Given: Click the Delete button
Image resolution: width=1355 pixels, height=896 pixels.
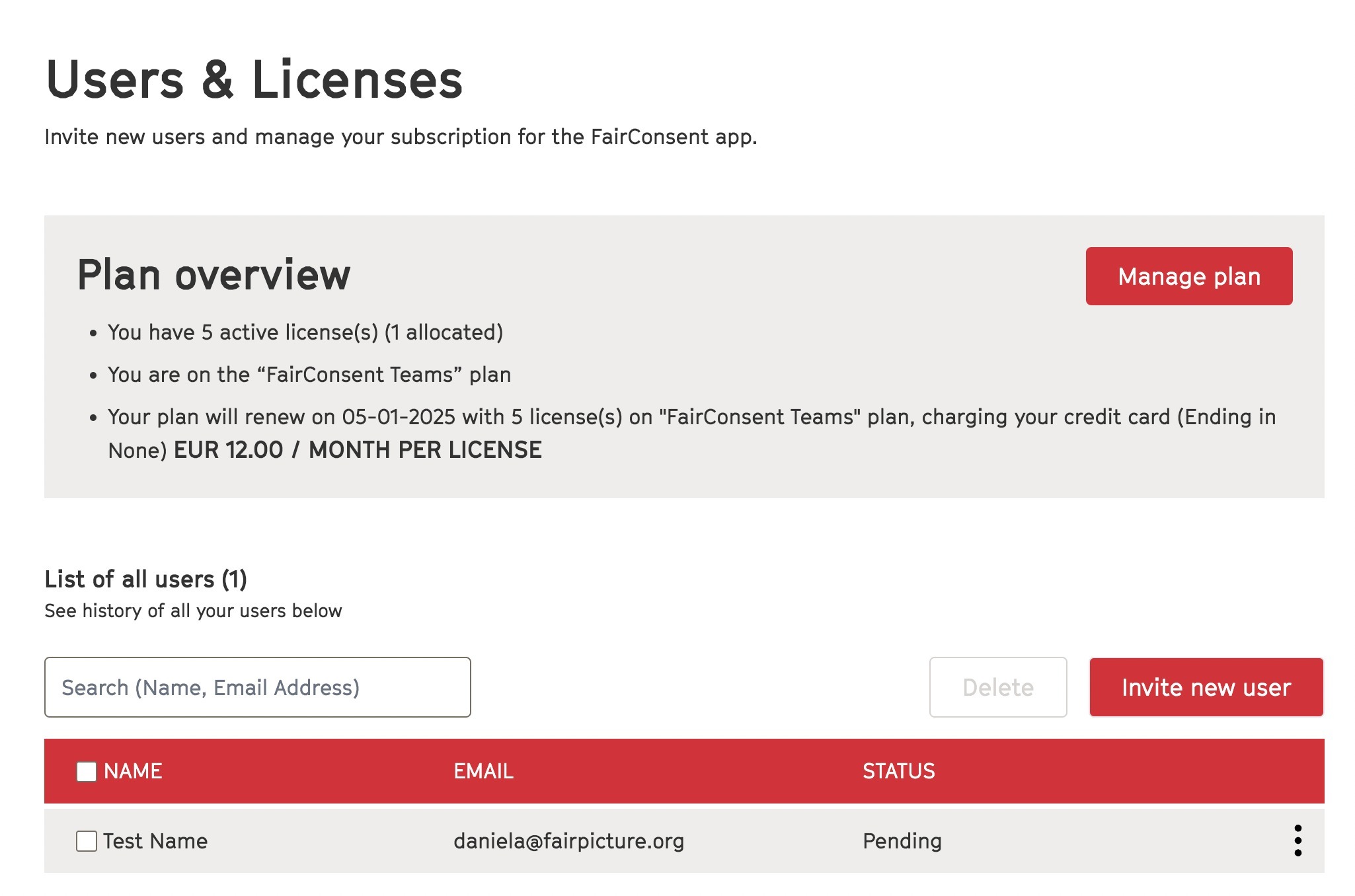Looking at the screenshot, I should pos(998,687).
